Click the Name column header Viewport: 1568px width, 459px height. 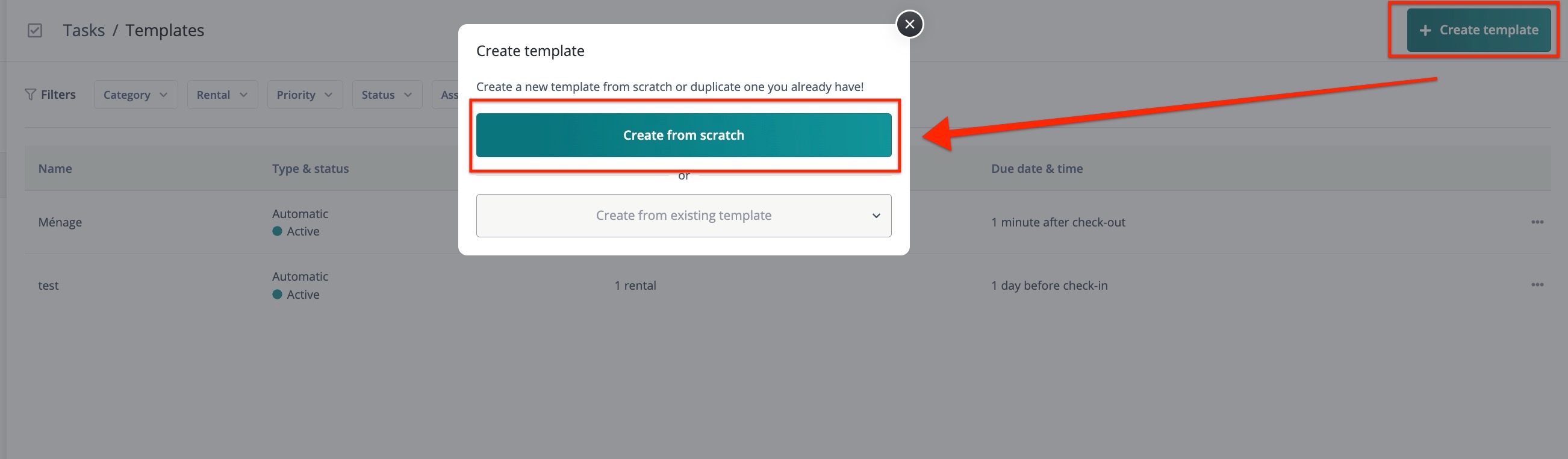click(x=55, y=169)
